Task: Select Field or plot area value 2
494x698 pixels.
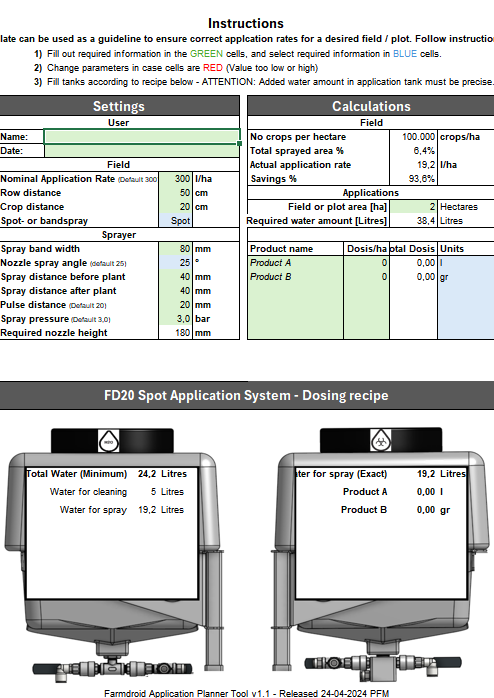Action: [x=413, y=207]
